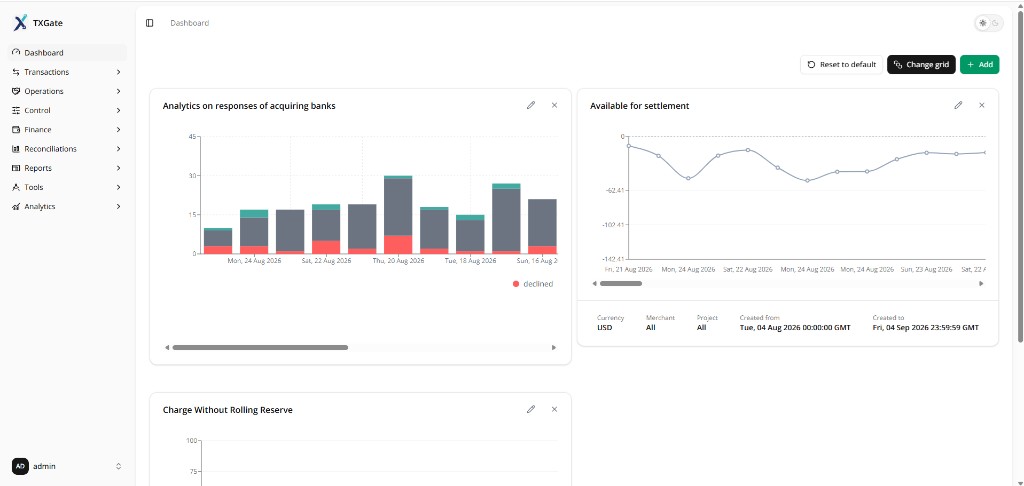The width and height of the screenshot is (1024, 486).
Task: Click 'Analytics on responses of acquiring banks' title
Action: click(x=249, y=106)
